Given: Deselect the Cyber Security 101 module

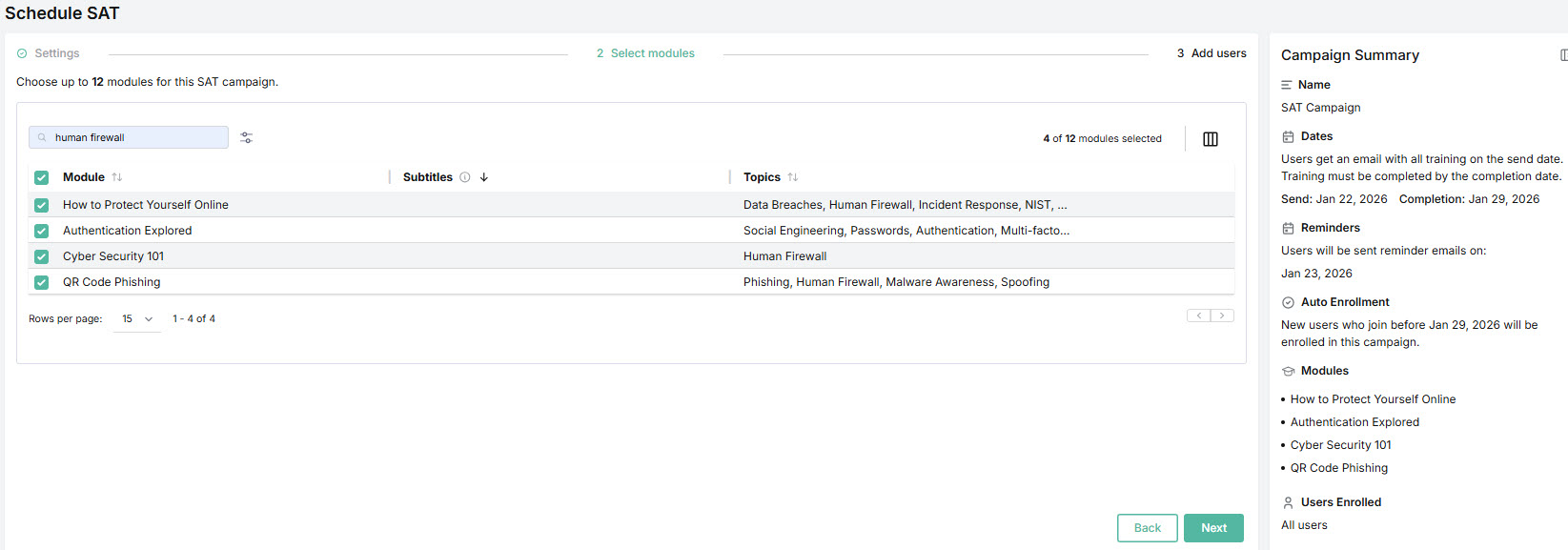Looking at the screenshot, I should (x=41, y=256).
